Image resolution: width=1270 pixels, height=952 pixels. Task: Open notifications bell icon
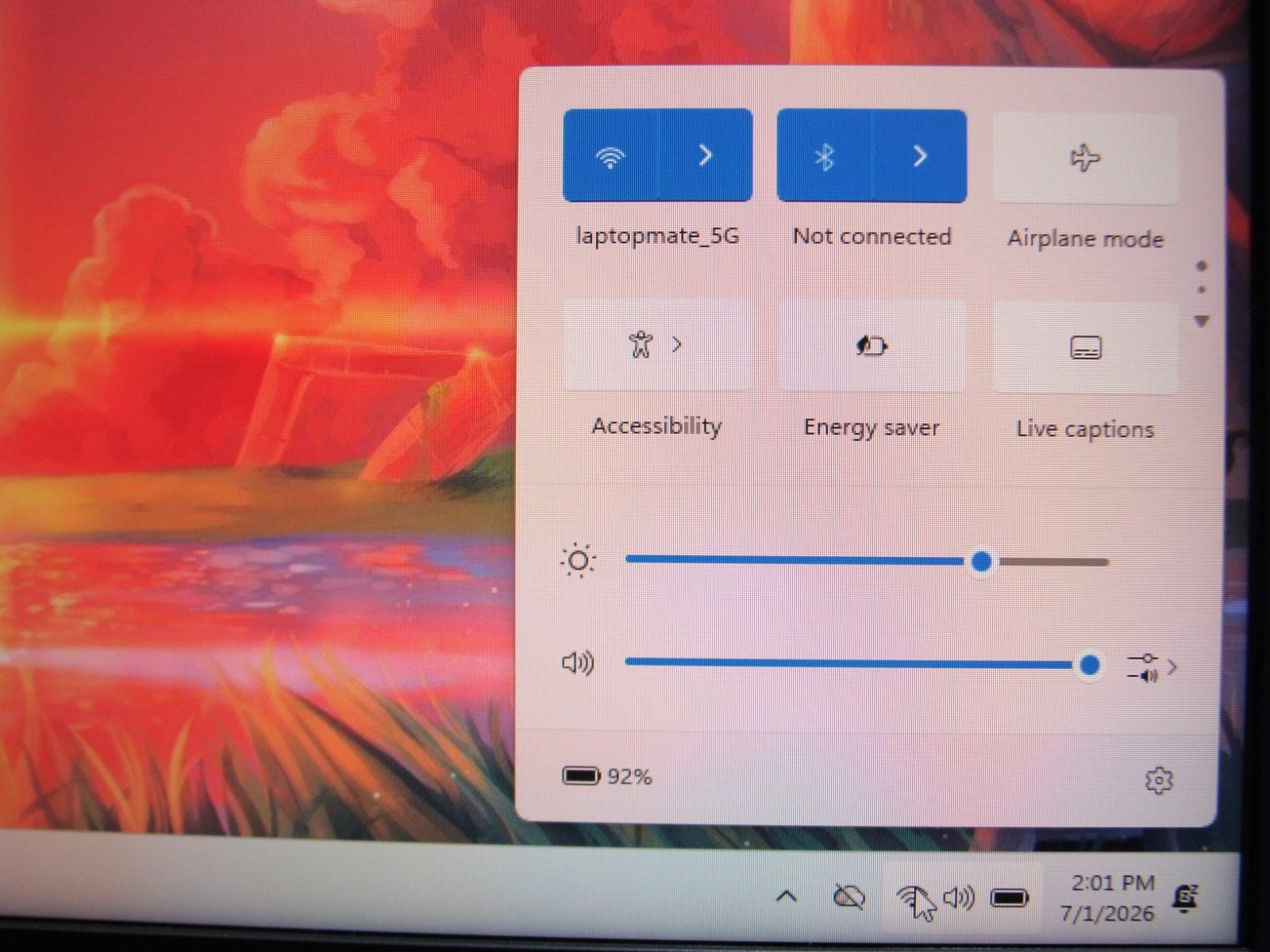click(1186, 898)
